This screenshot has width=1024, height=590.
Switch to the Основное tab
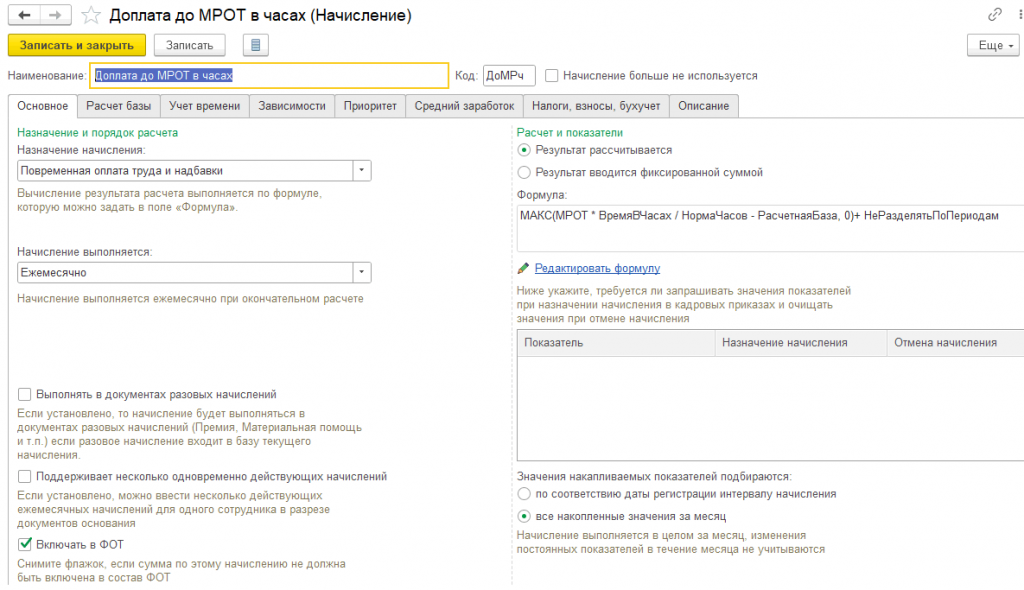point(42,106)
